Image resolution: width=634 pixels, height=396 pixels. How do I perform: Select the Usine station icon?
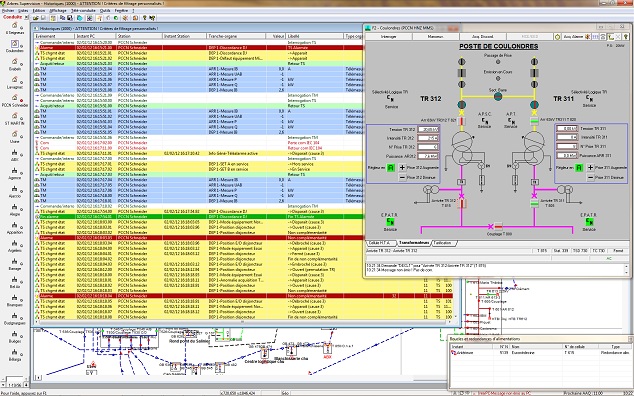[15, 135]
